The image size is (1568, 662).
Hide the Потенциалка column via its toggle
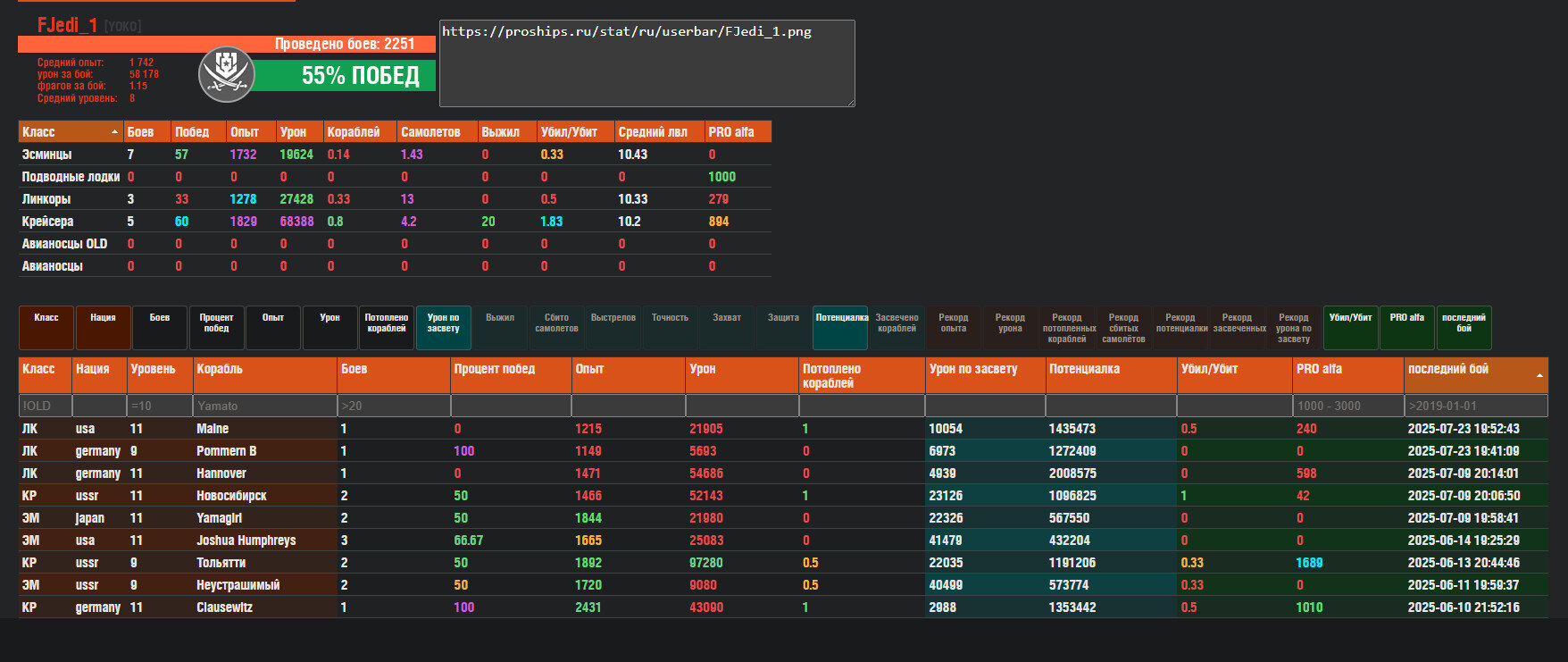click(x=840, y=328)
